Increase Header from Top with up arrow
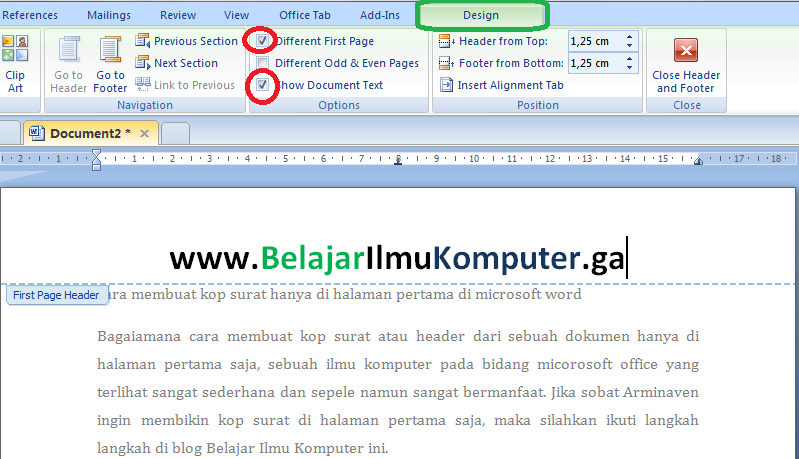This screenshot has height=459, width=799. pyautogui.click(x=630, y=37)
